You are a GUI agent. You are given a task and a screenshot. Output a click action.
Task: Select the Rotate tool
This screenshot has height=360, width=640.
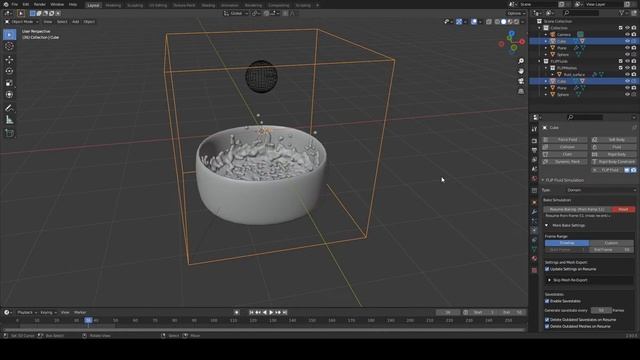(x=9, y=71)
